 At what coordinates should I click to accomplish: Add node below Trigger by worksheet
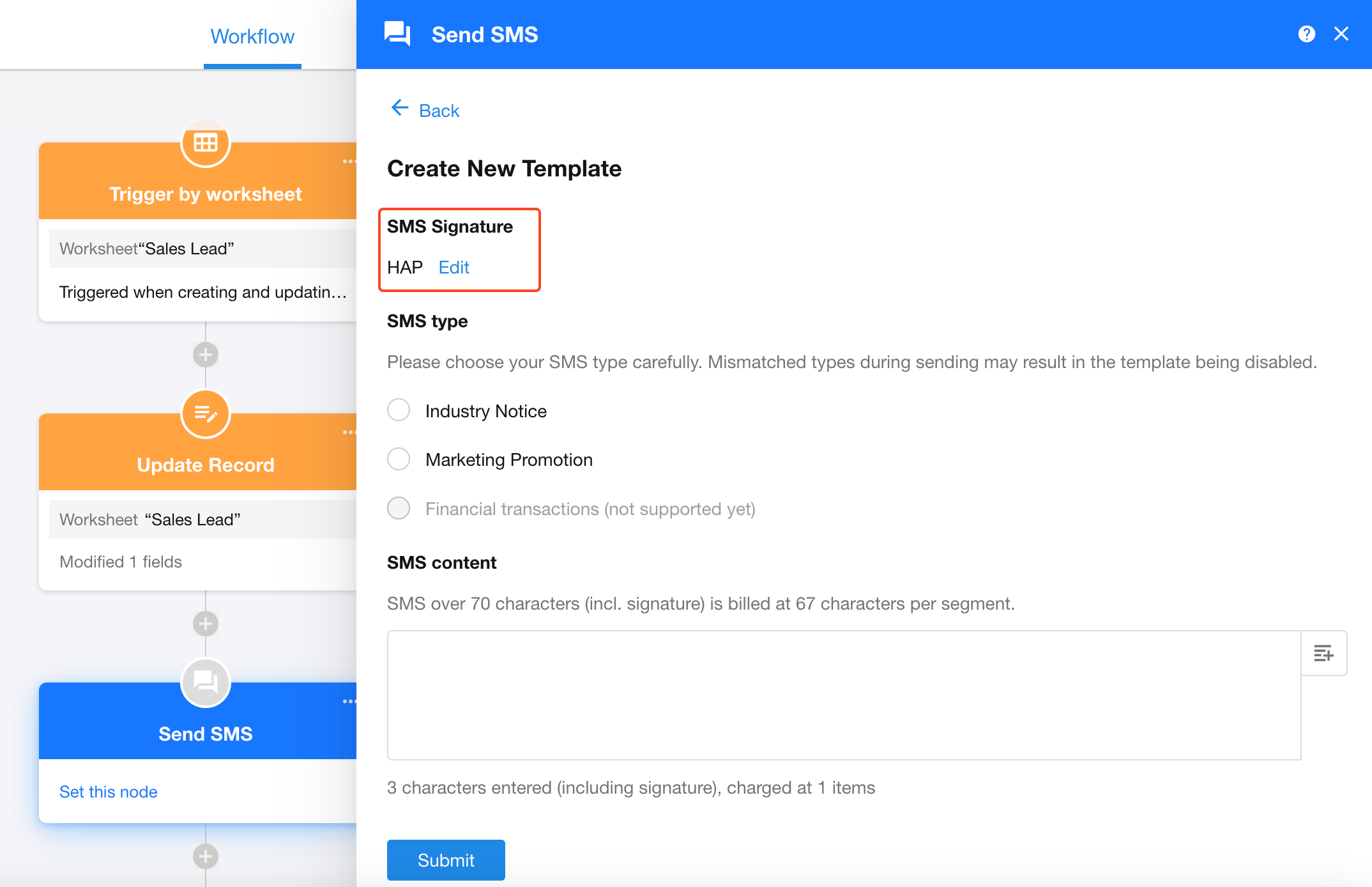tap(206, 355)
